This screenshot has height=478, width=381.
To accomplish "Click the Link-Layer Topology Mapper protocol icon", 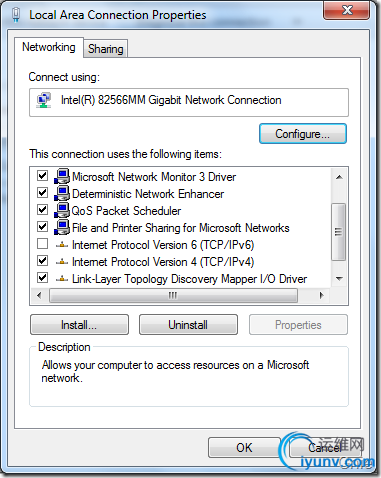I will tap(62, 279).
